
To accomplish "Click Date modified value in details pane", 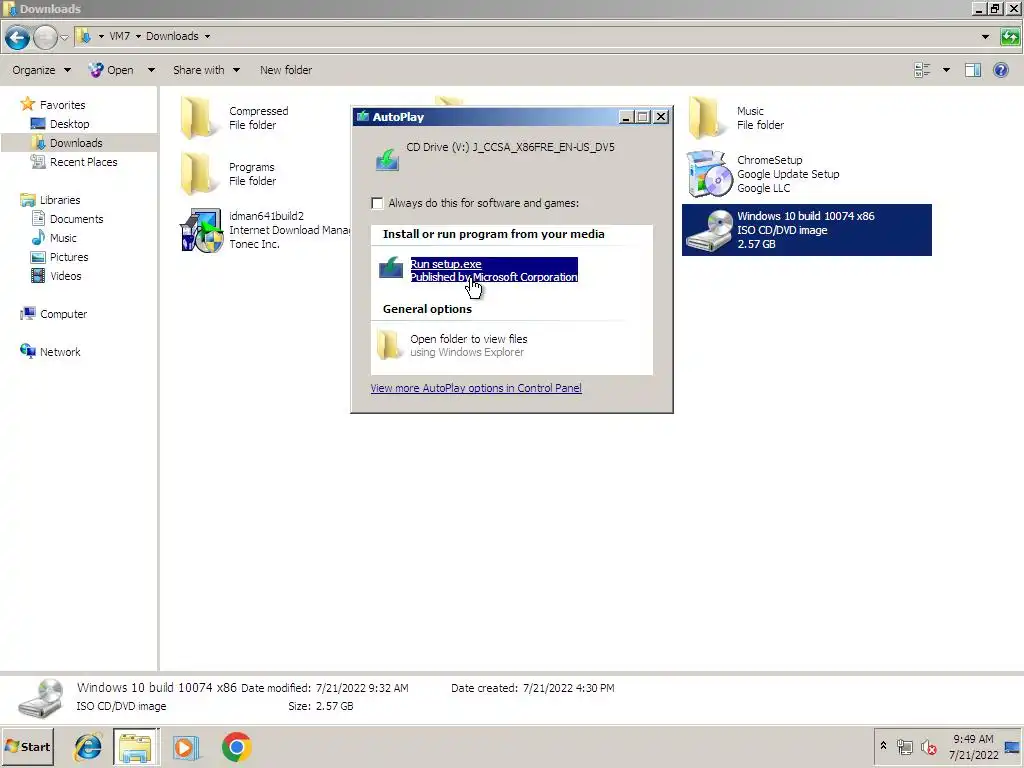I will [362, 688].
